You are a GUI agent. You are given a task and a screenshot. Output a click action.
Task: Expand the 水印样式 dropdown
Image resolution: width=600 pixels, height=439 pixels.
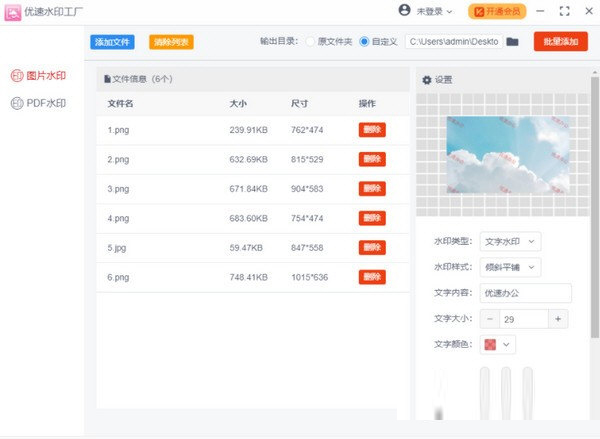click(510, 267)
